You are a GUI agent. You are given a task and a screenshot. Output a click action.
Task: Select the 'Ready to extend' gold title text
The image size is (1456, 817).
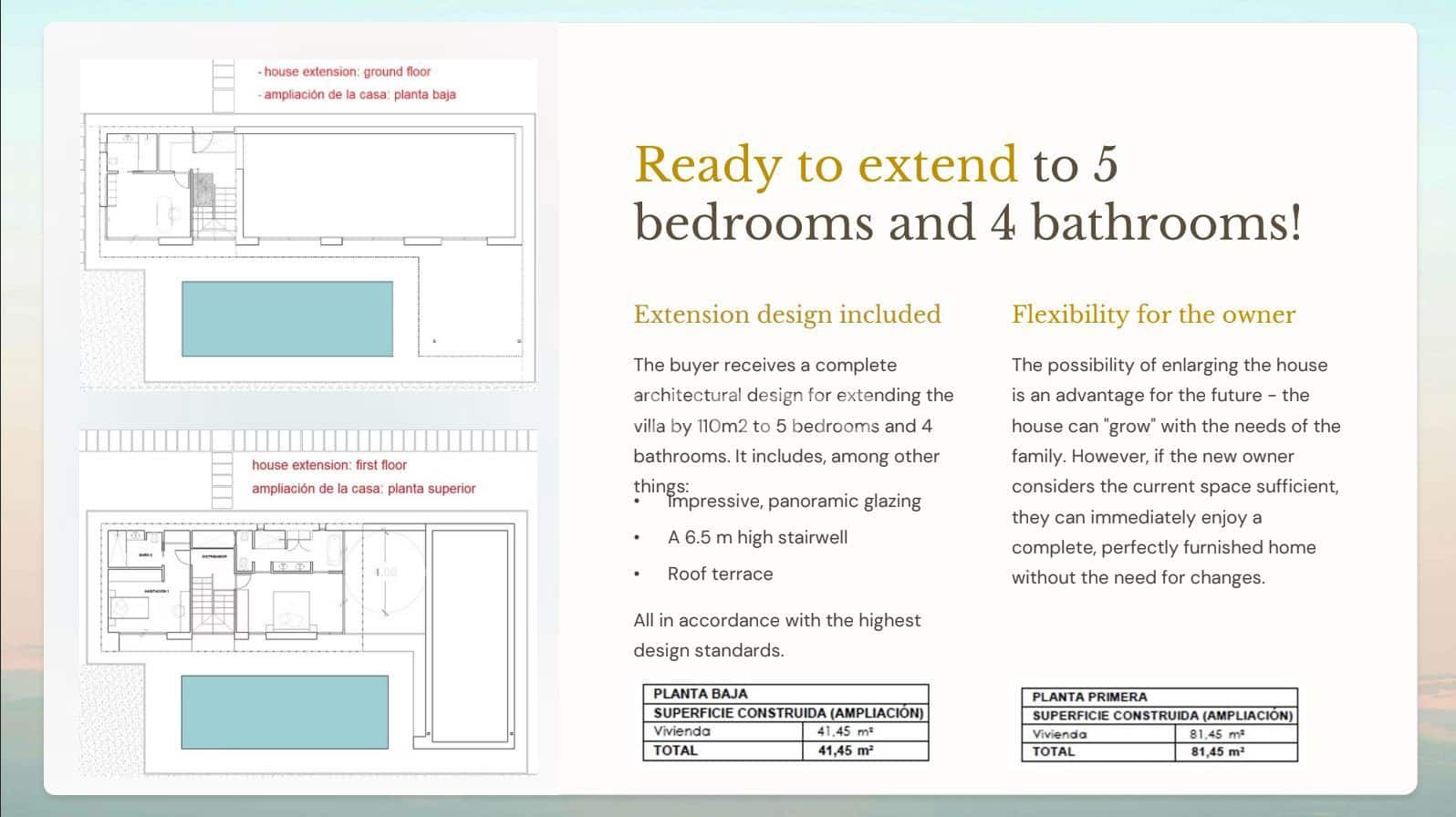pyautogui.click(x=825, y=165)
